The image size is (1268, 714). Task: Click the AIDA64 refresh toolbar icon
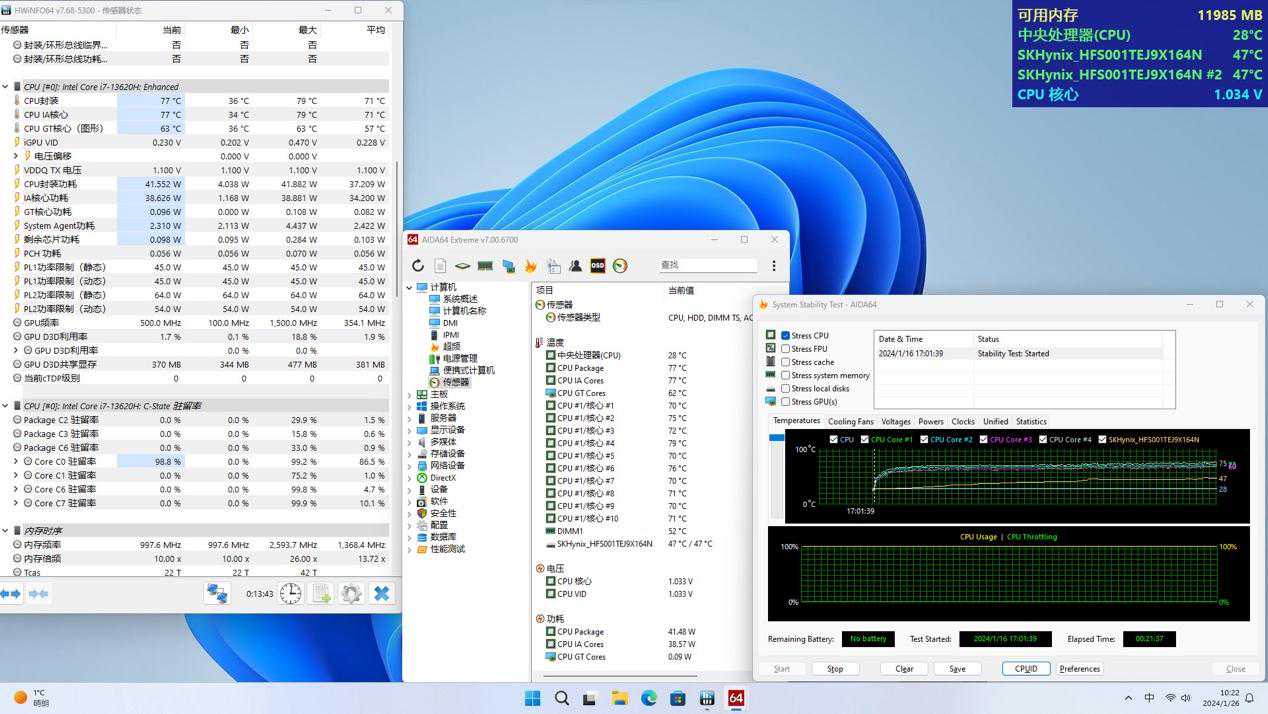[418, 266]
